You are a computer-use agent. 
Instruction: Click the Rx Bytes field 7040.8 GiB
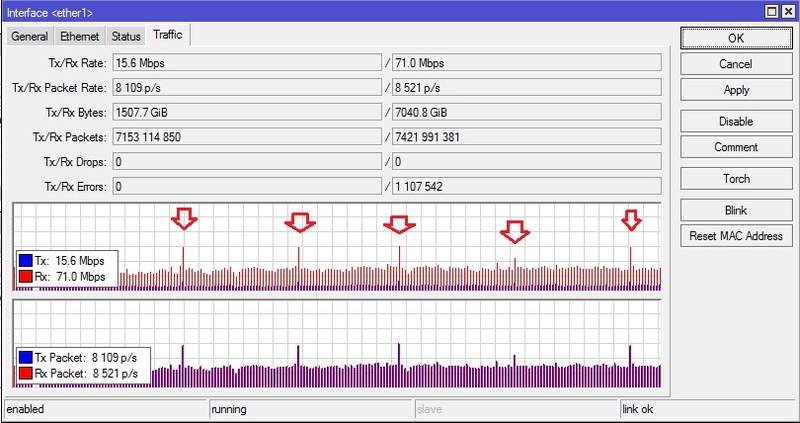[x=527, y=112]
